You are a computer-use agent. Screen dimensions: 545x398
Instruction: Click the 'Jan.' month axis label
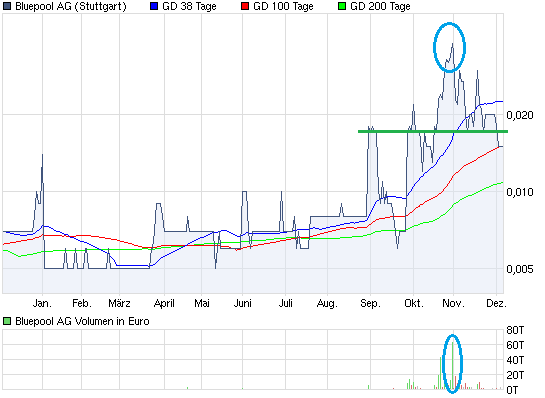(x=42, y=303)
